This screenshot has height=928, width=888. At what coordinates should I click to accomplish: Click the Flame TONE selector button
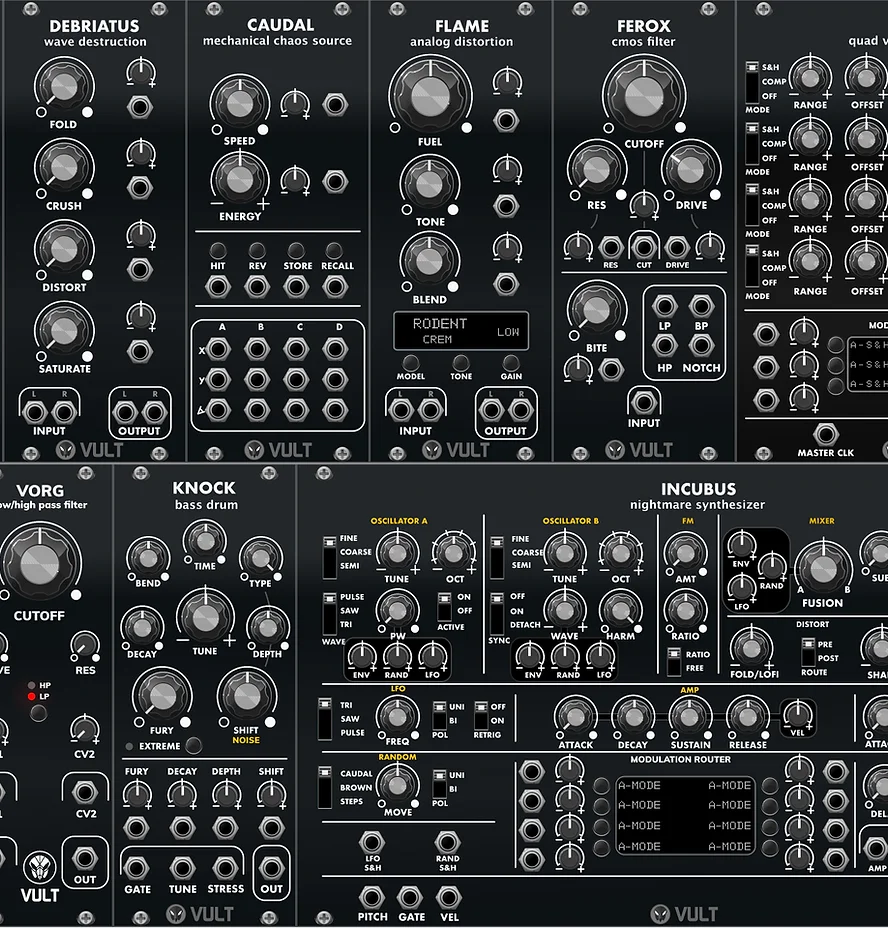(x=461, y=362)
